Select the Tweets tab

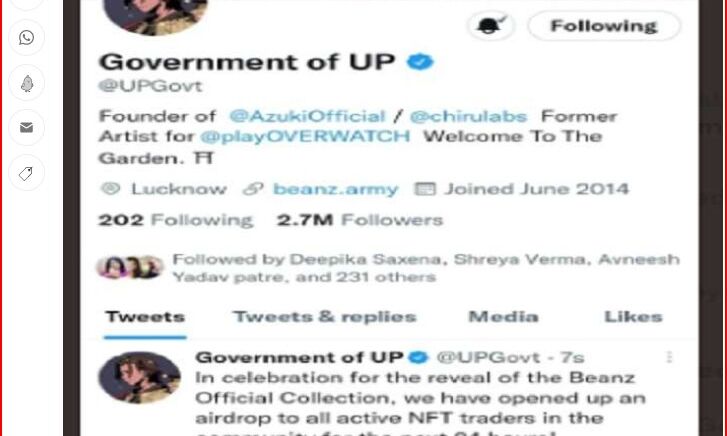click(x=145, y=317)
